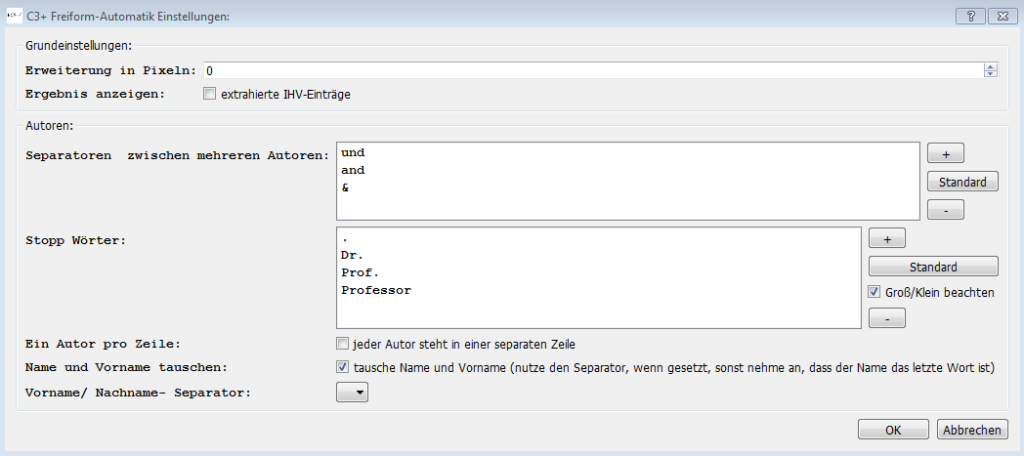Screen dimensions: 1024x456
Task: Disable tausche Name und Vorname option
Action: pos(342,367)
